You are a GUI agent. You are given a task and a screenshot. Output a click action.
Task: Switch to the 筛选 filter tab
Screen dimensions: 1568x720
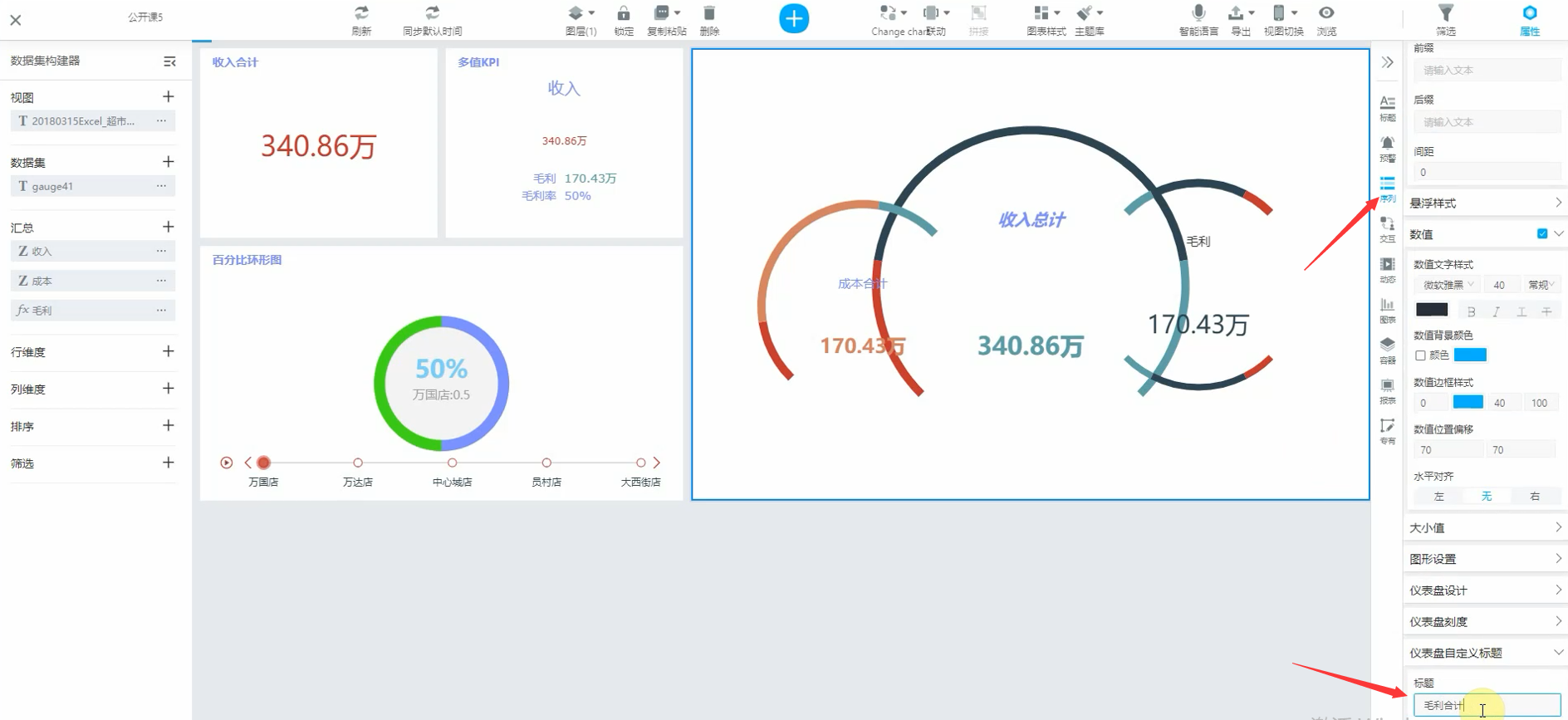pos(1446,19)
